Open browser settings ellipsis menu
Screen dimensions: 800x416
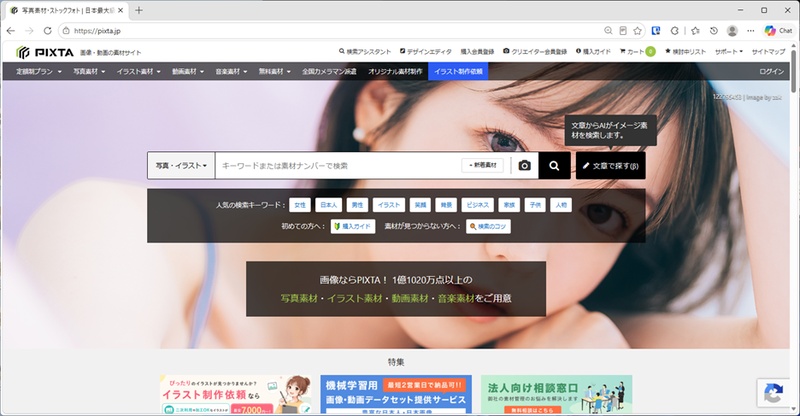(751, 31)
